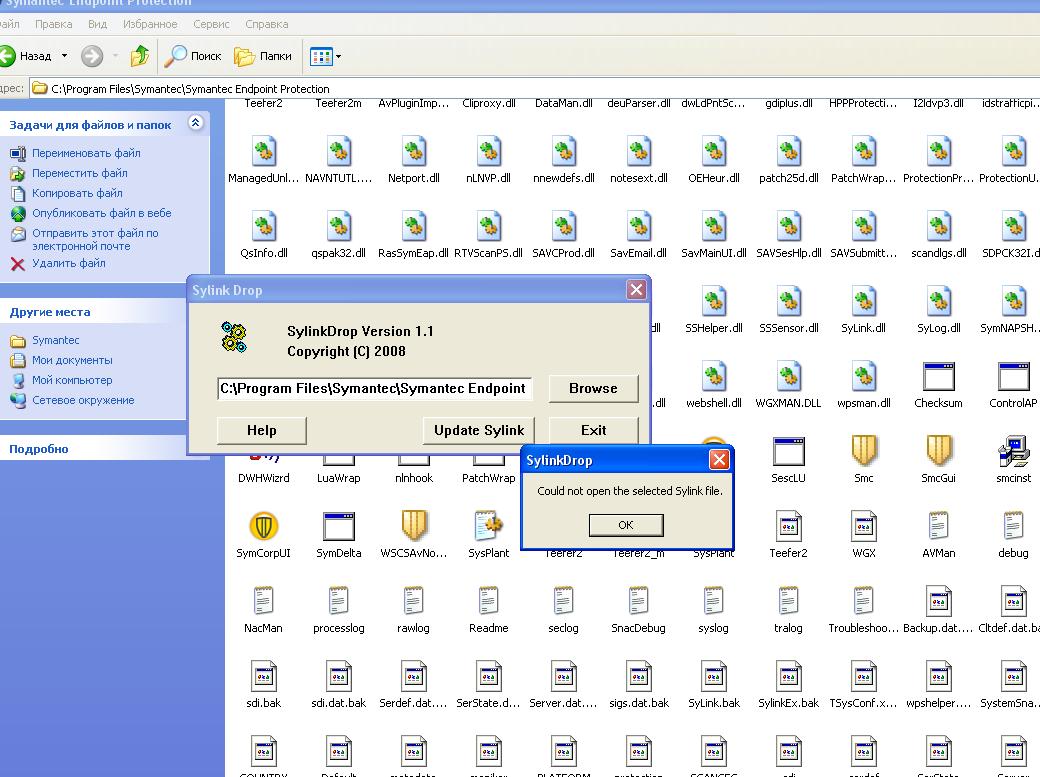The image size is (1040, 777).
Task: Open the Readme text file icon
Action: pyautogui.click(x=488, y=602)
